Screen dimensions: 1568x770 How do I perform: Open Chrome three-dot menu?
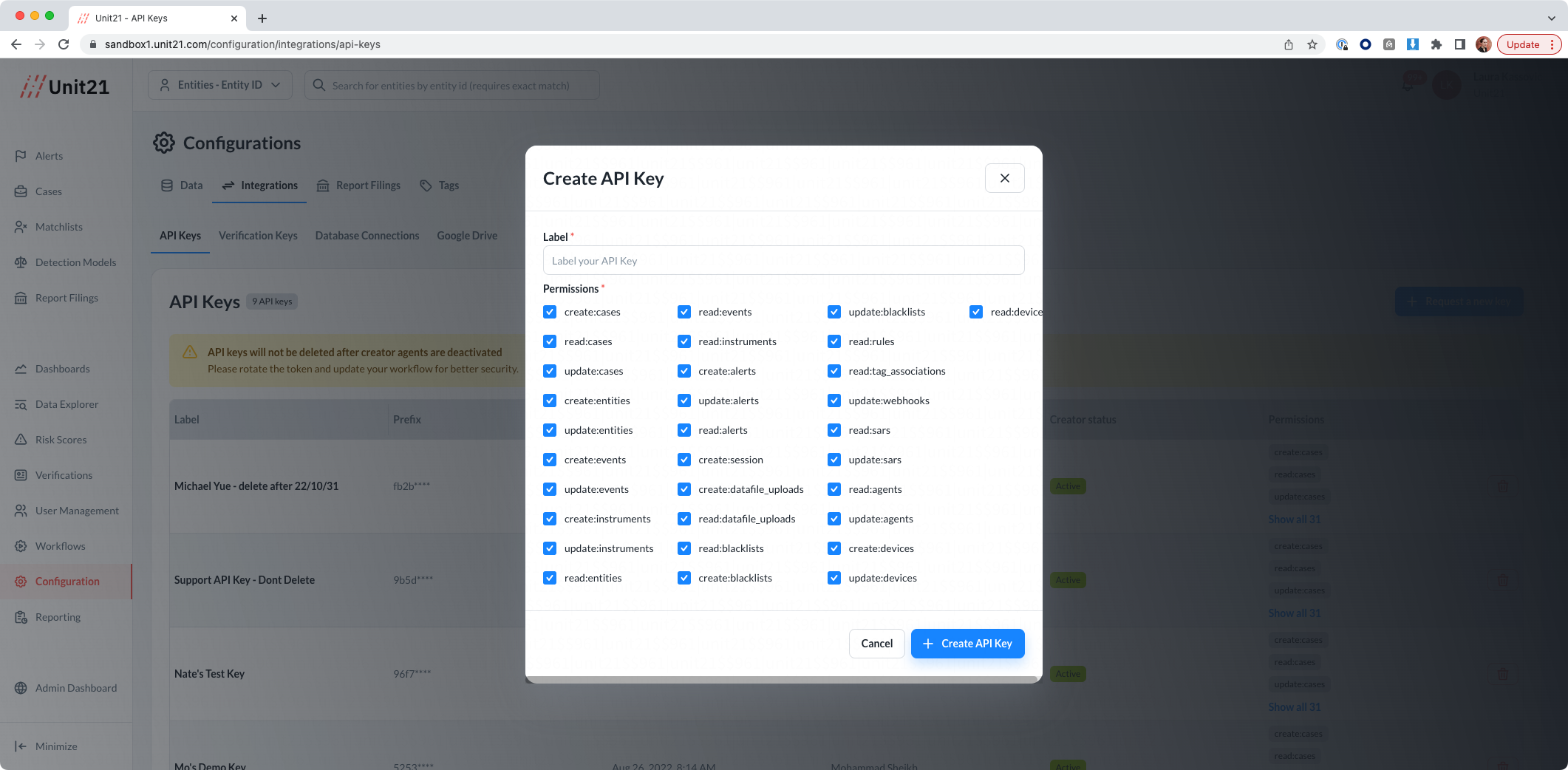(1552, 44)
